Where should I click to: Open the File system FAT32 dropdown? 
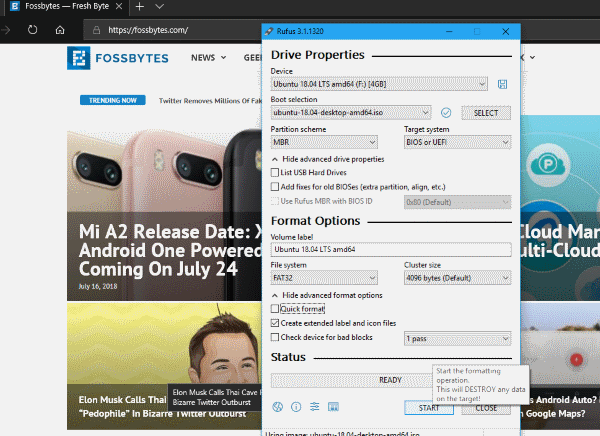click(324, 277)
